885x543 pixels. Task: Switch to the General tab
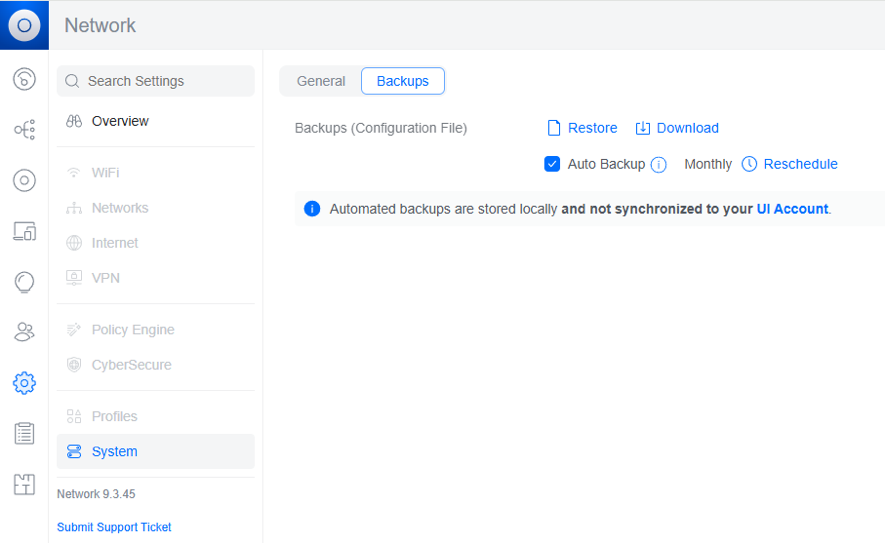pyautogui.click(x=321, y=81)
